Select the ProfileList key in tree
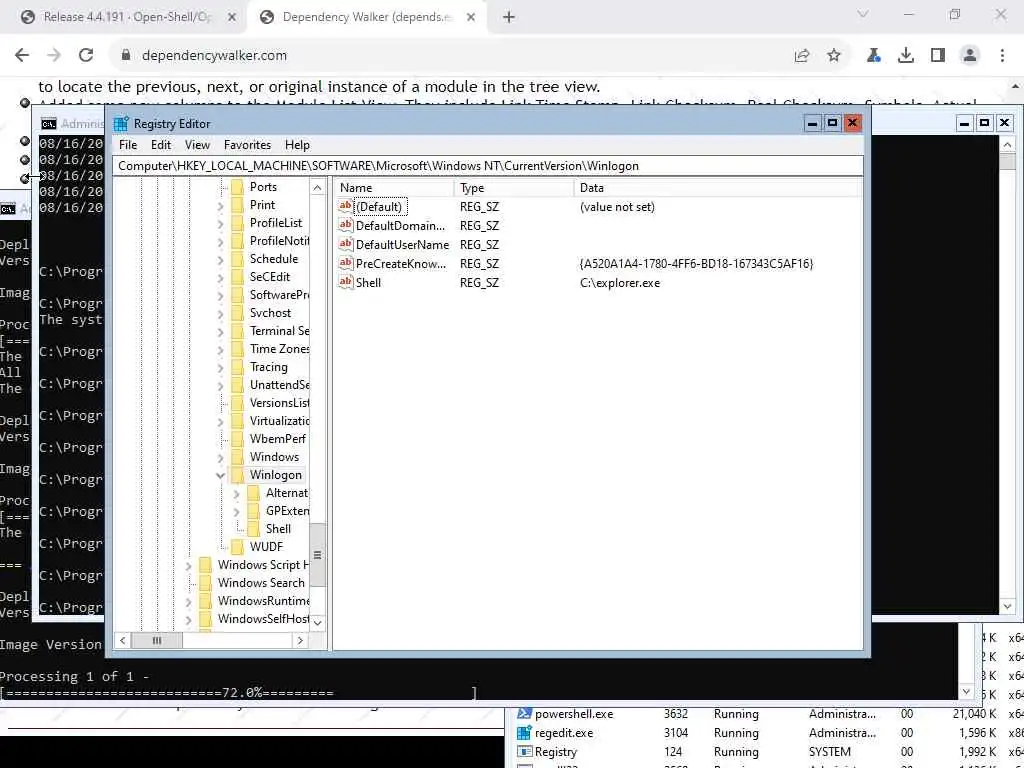 pos(276,223)
